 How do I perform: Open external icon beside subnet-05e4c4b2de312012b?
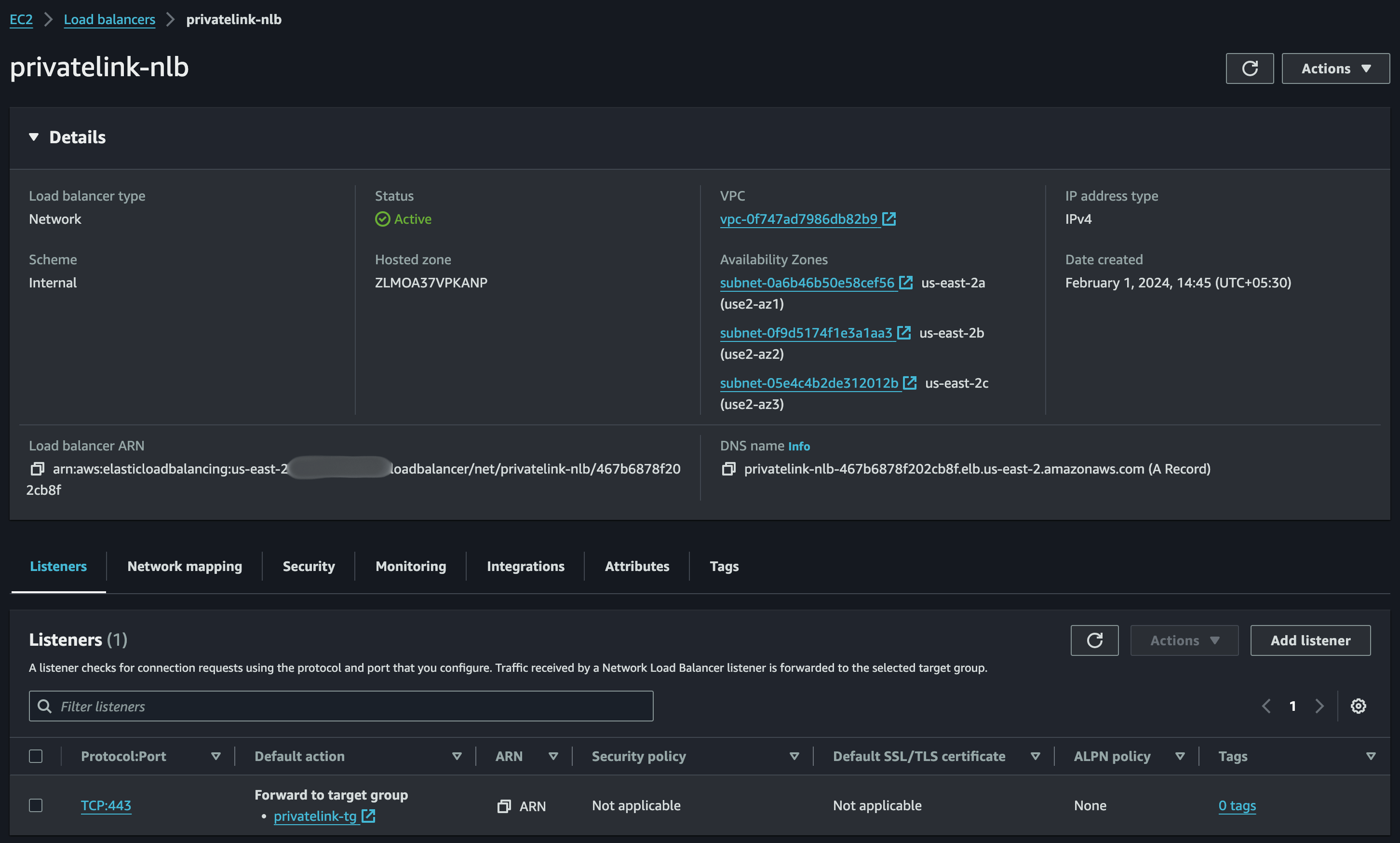pos(910,383)
